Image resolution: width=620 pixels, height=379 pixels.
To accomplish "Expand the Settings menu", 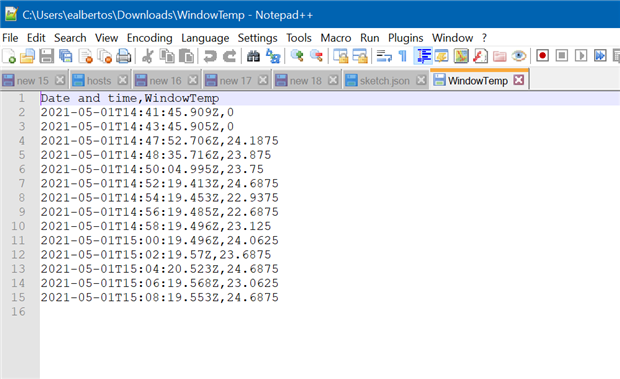I will [257, 38].
